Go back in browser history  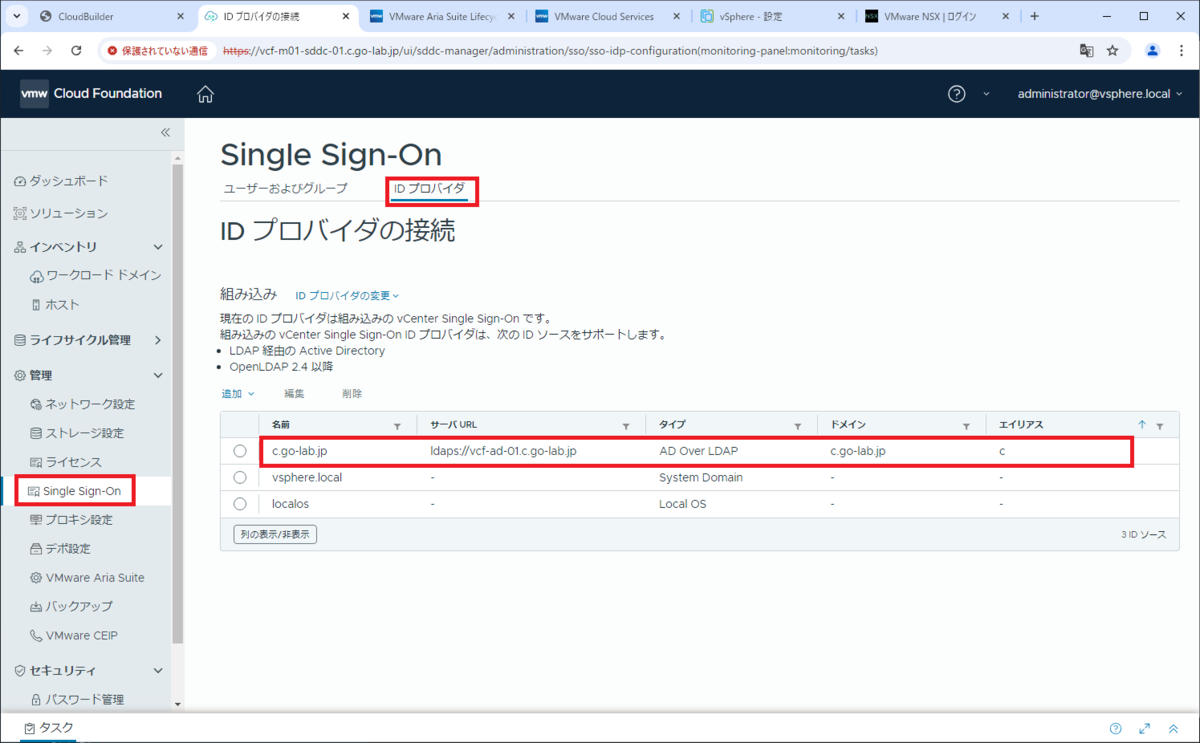(x=19, y=50)
